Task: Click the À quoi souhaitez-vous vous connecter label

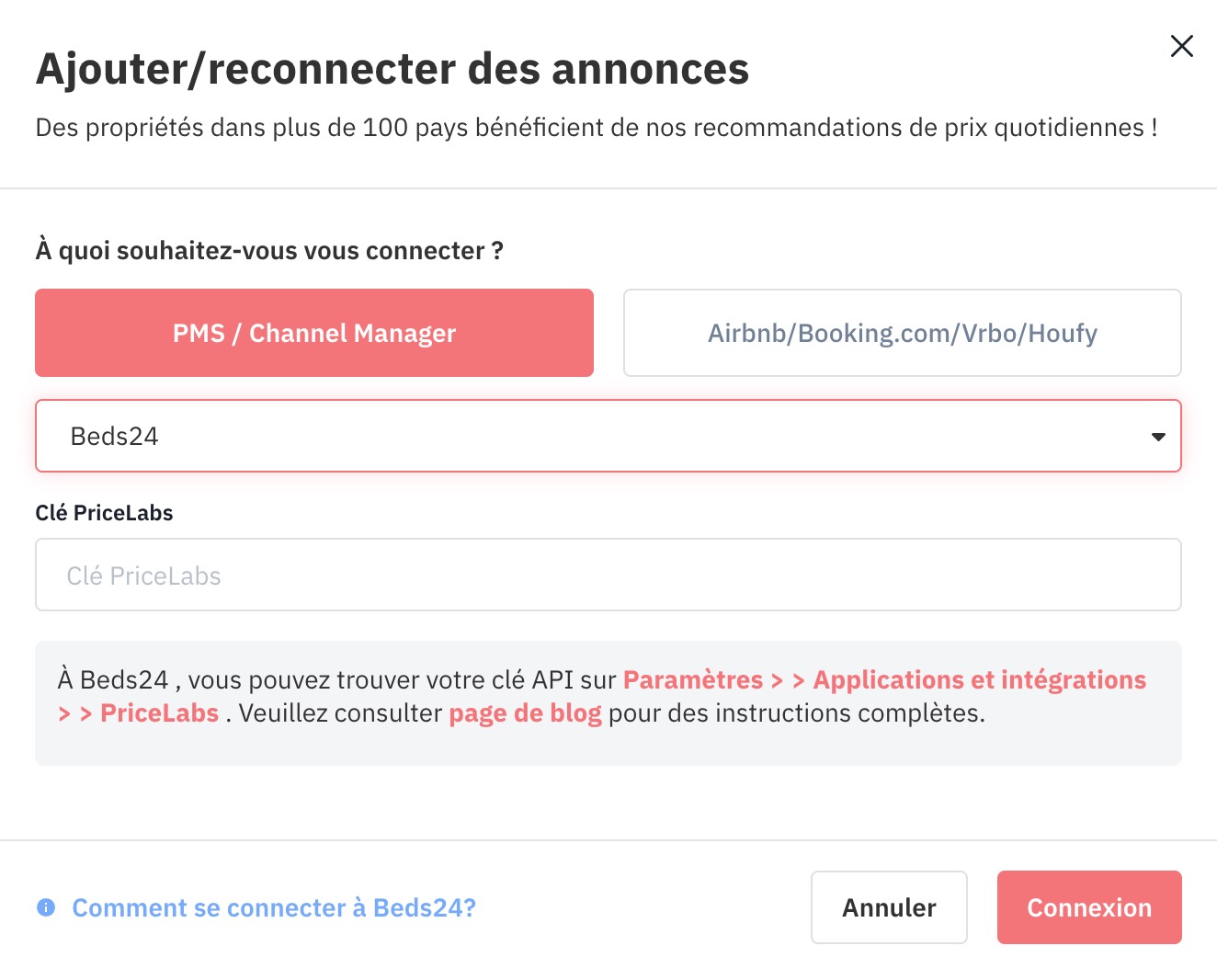Action: 269,250
